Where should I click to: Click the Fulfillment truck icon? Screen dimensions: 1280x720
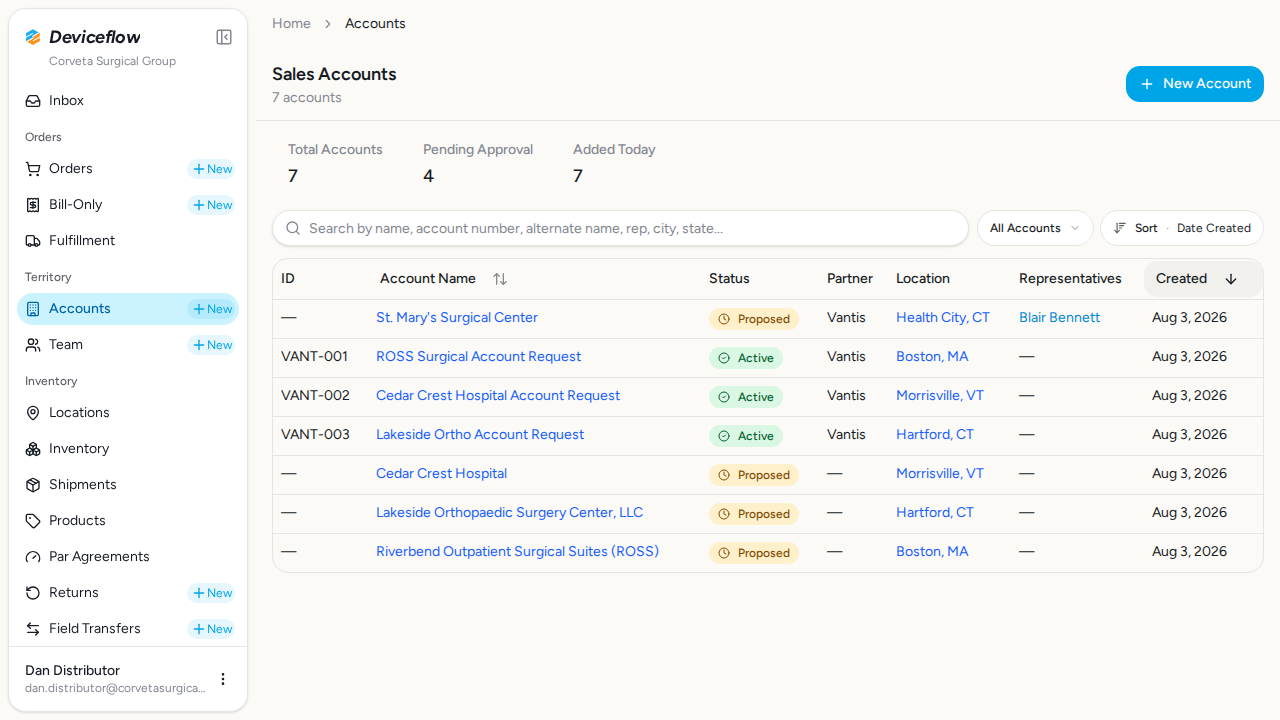pos(33,241)
